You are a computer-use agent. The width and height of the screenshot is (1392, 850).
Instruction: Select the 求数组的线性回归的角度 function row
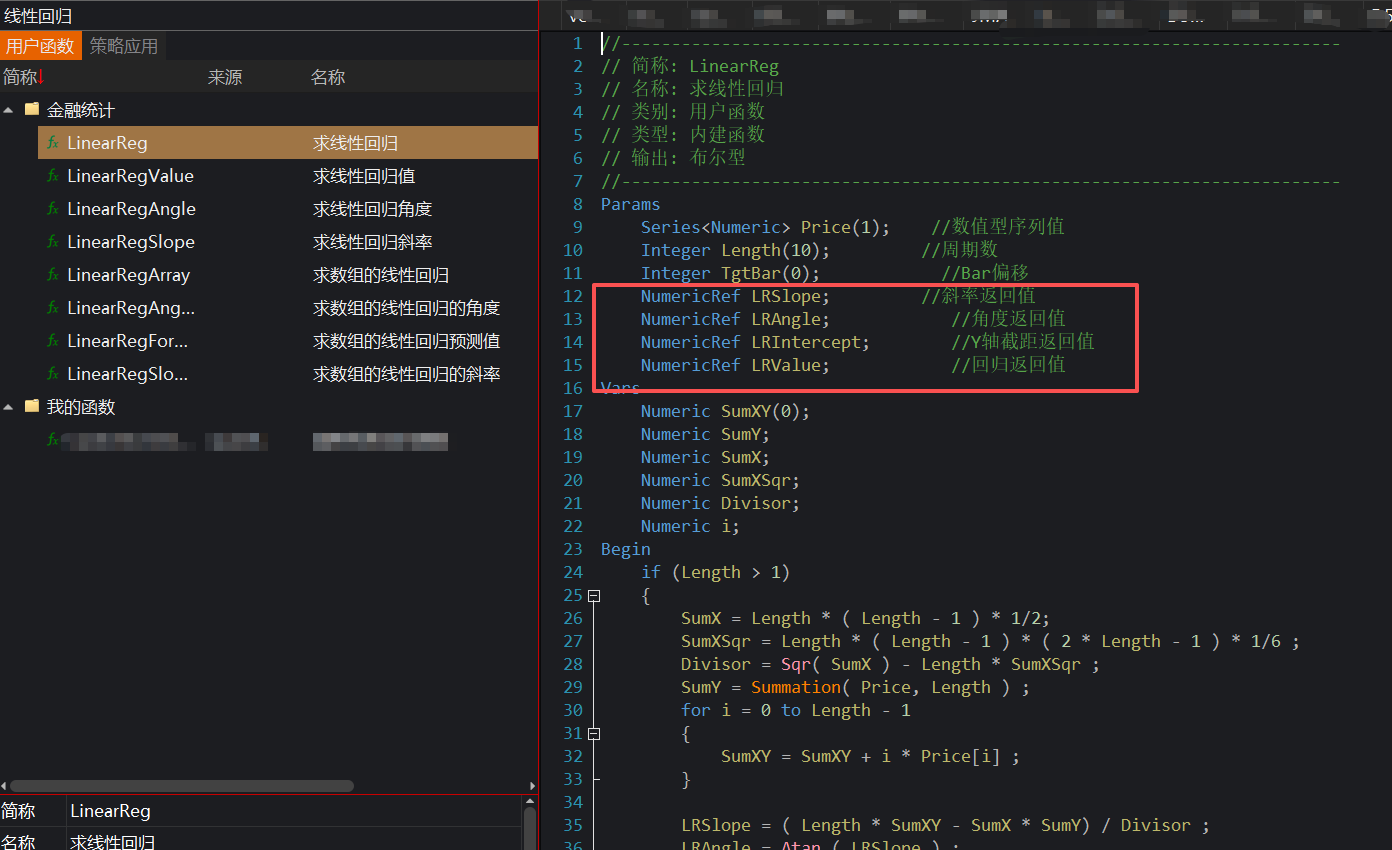[x=406, y=308]
